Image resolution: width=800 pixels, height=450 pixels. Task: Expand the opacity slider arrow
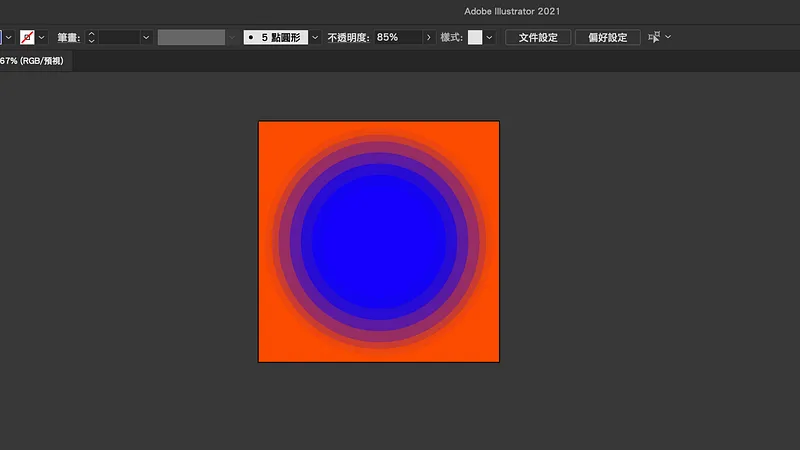pyautogui.click(x=429, y=37)
